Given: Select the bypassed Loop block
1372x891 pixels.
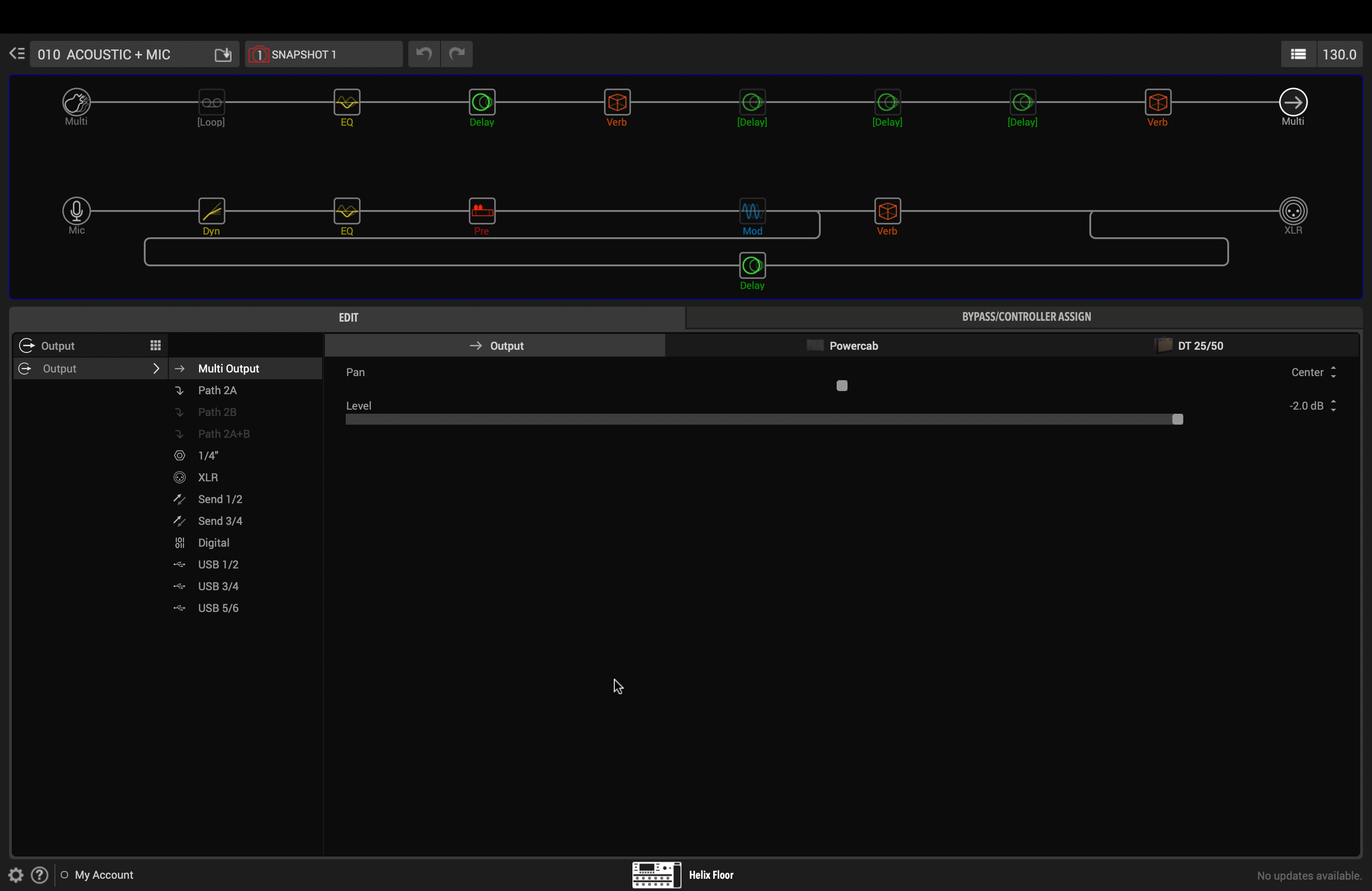Looking at the screenshot, I should [x=211, y=103].
